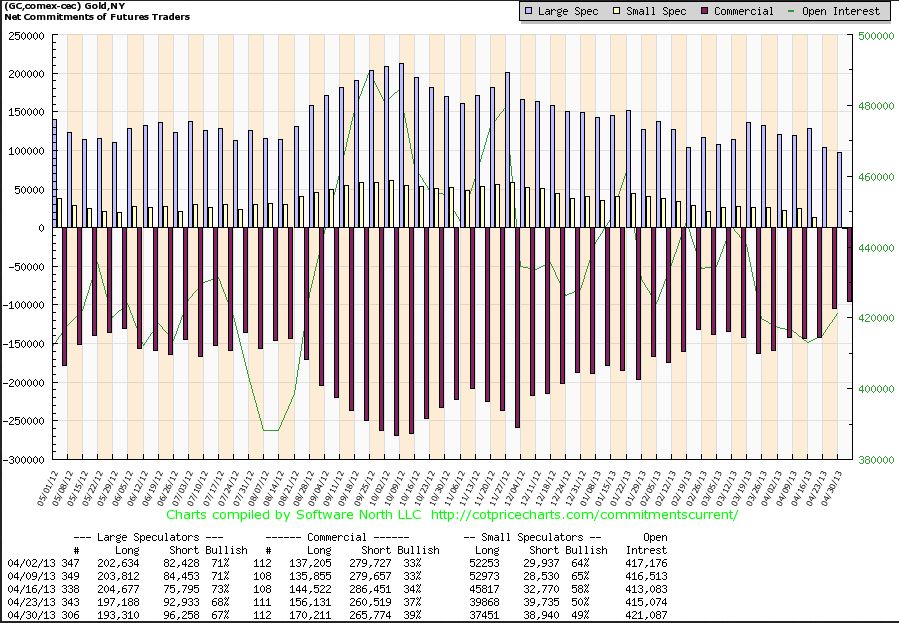Image resolution: width=899 pixels, height=623 pixels.
Task: Click the x-axis date label 10/09/12
Action: pyautogui.click(x=394, y=488)
